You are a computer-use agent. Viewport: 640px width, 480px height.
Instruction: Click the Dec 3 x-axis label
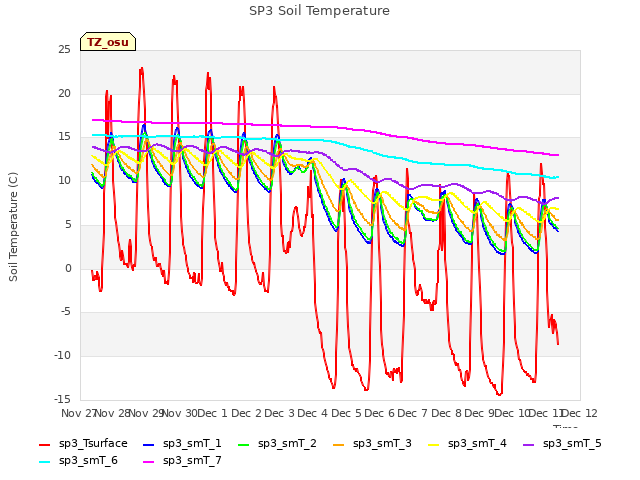point(280,413)
